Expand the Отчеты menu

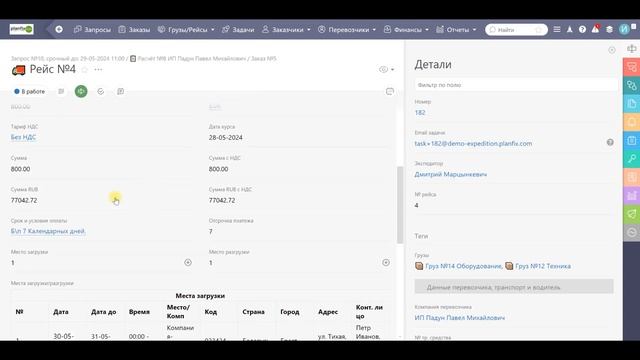(456, 29)
